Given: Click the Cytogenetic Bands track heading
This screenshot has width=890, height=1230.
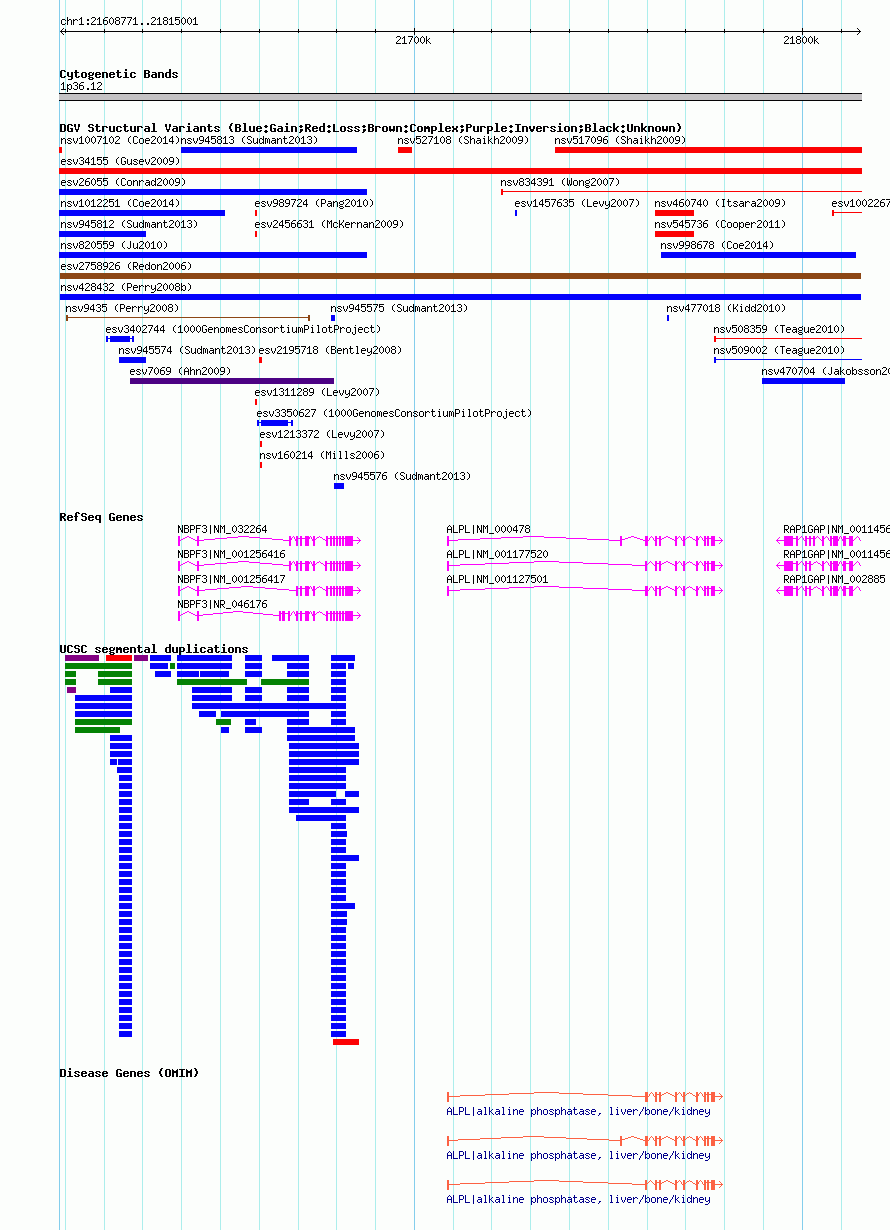Looking at the screenshot, I should point(119,74).
